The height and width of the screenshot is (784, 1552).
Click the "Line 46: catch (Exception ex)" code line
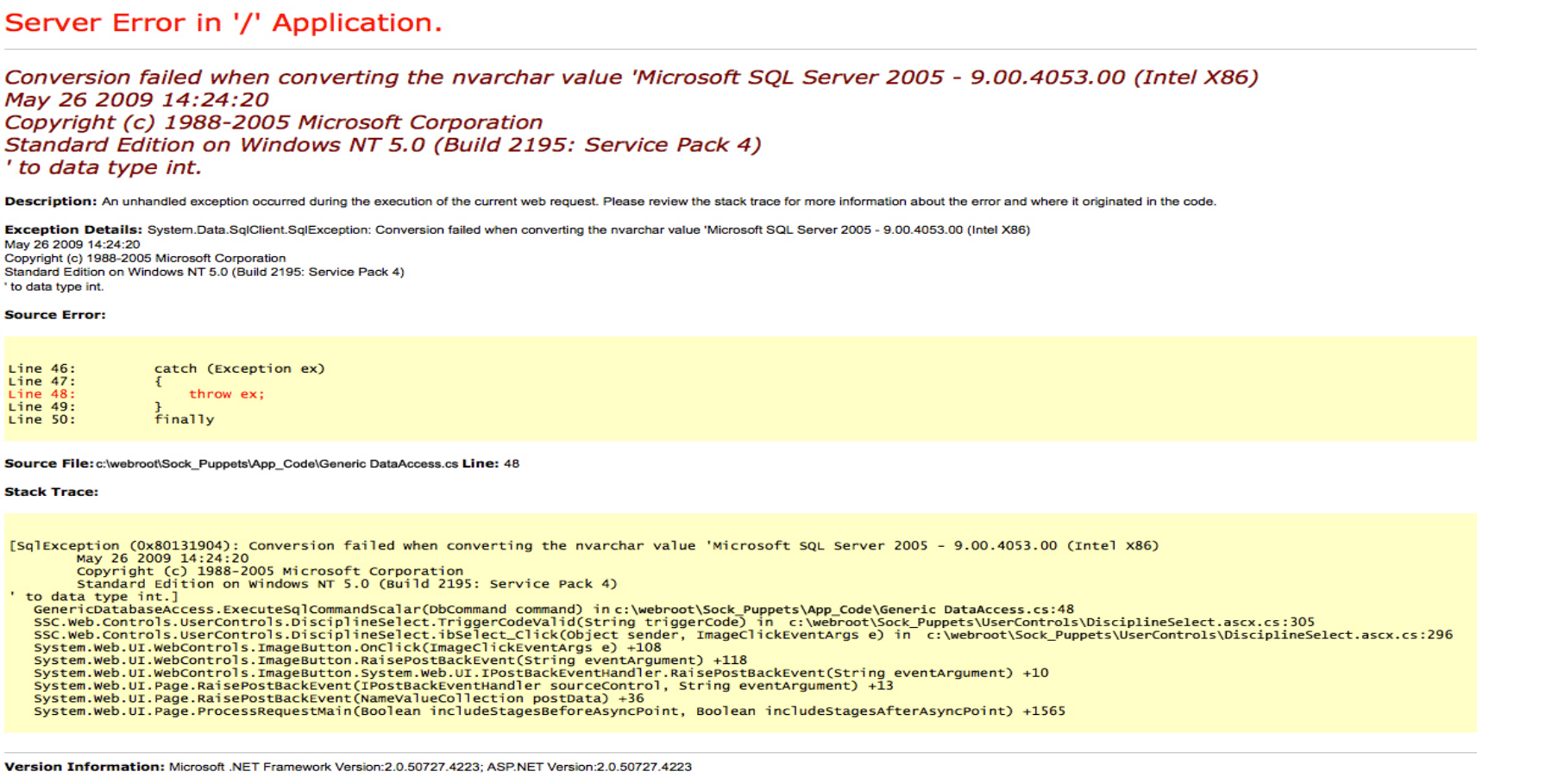tap(167, 368)
